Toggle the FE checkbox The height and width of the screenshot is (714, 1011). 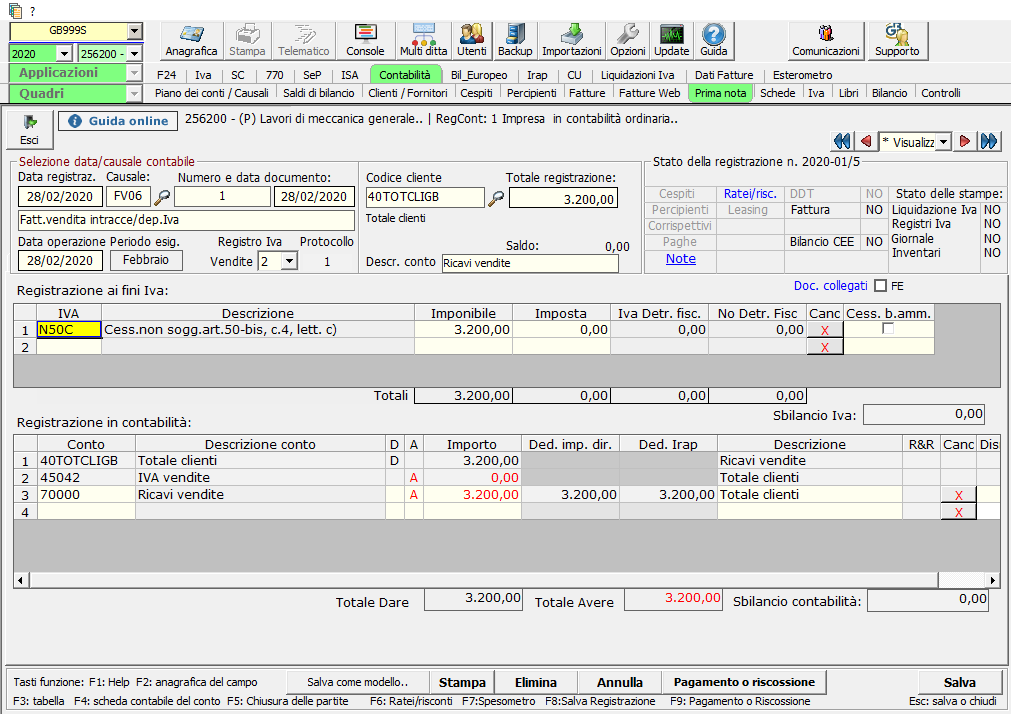880,286
